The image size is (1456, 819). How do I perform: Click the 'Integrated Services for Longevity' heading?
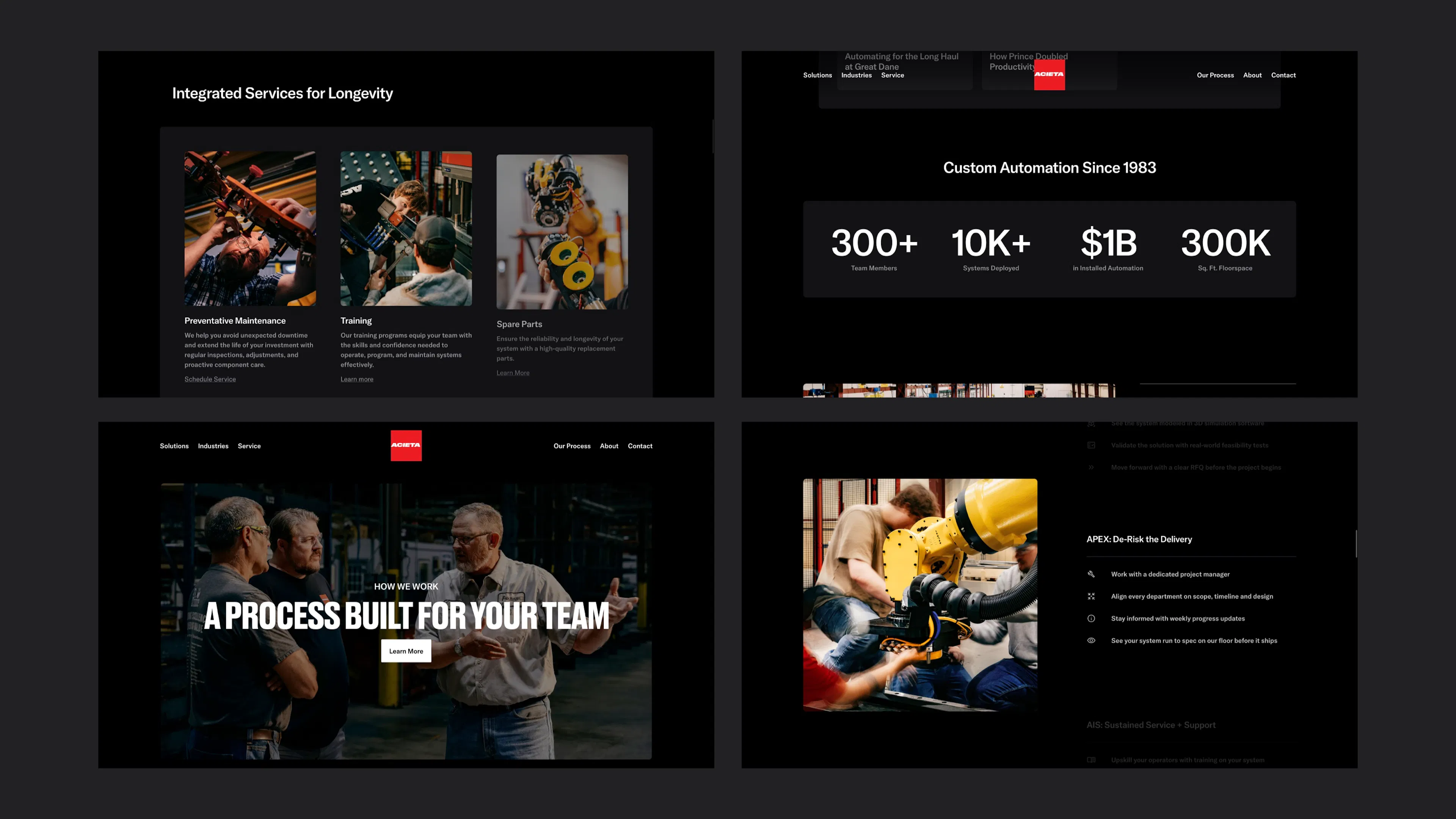282,93
